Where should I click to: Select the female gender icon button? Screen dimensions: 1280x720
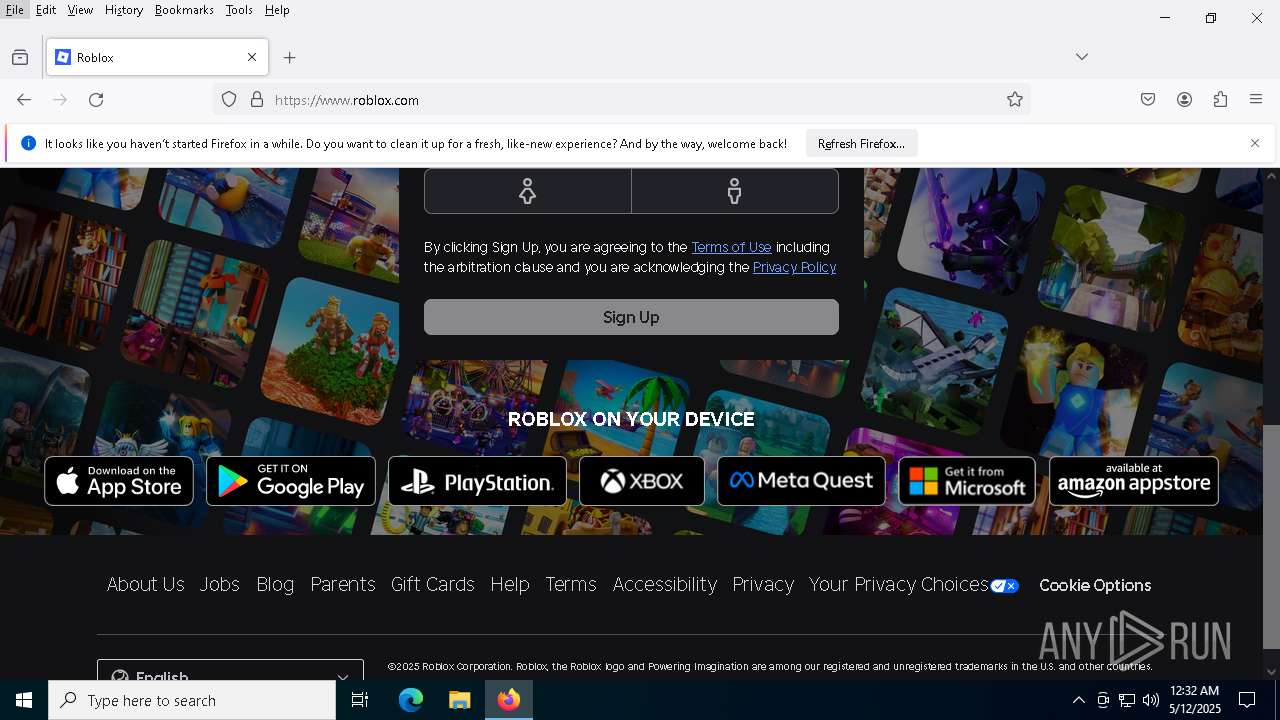(527, 190)
